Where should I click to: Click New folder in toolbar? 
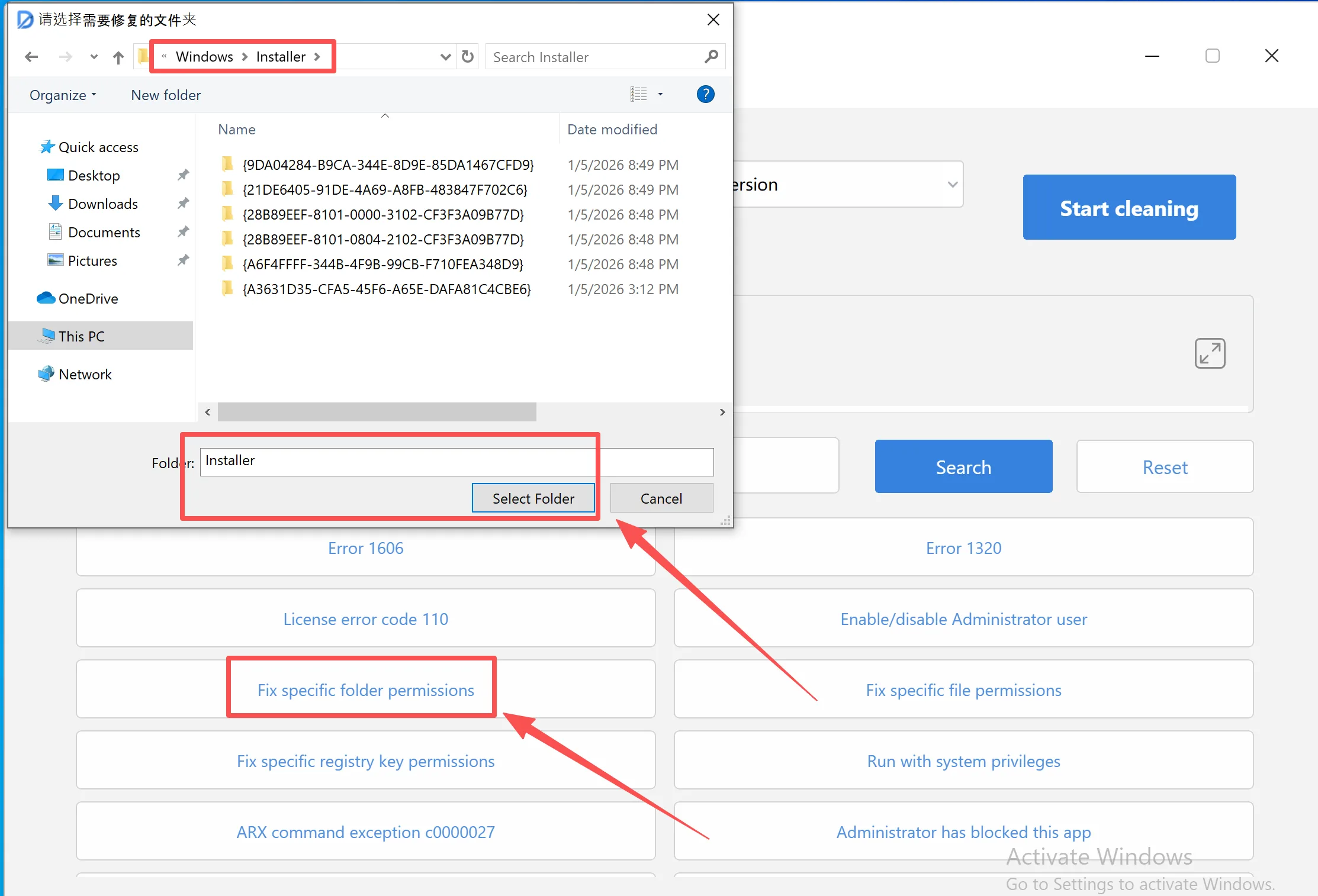(166, 95)
